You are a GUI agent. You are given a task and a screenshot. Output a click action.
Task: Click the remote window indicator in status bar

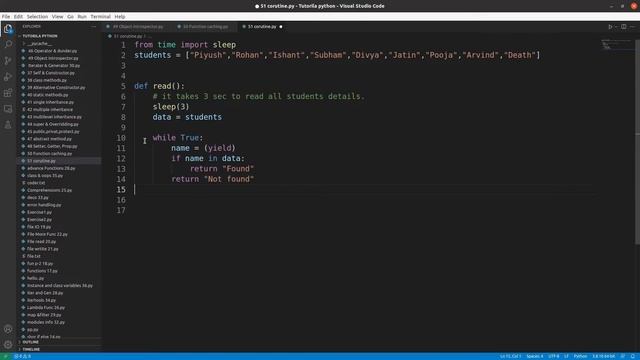coord(5,356)
